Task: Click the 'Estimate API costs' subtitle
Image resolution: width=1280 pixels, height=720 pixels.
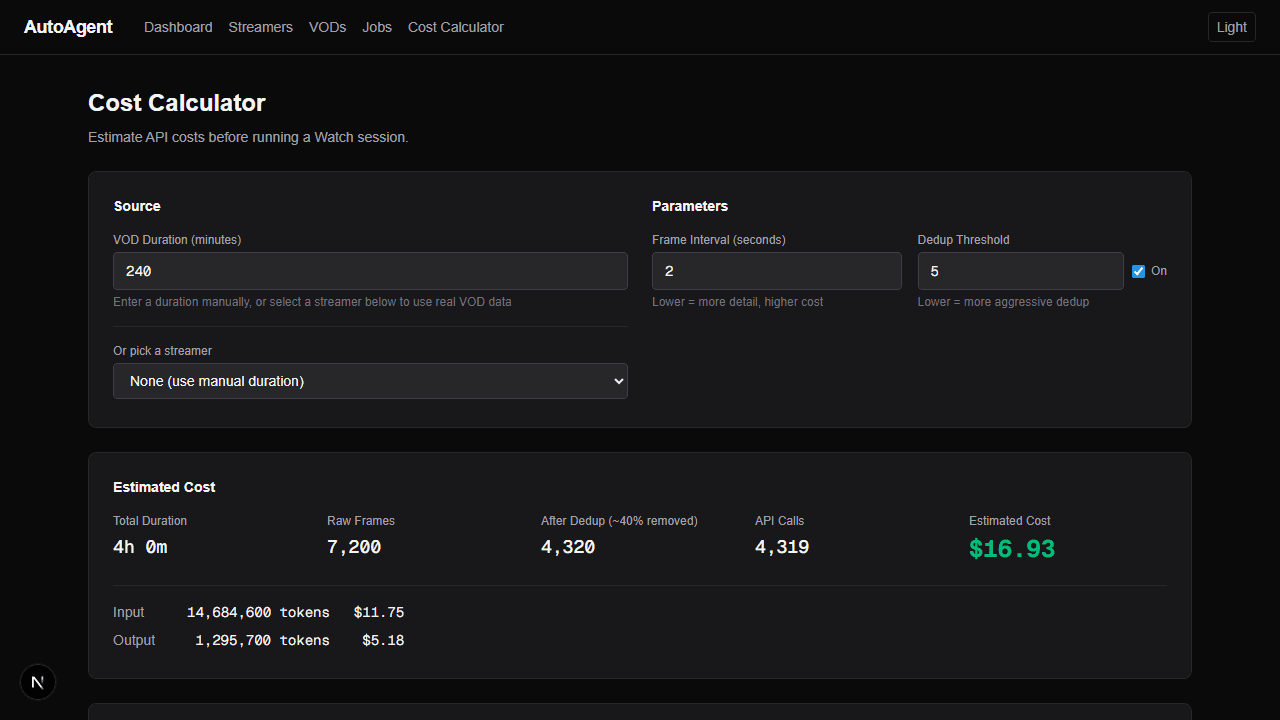Action: point(248,137)
